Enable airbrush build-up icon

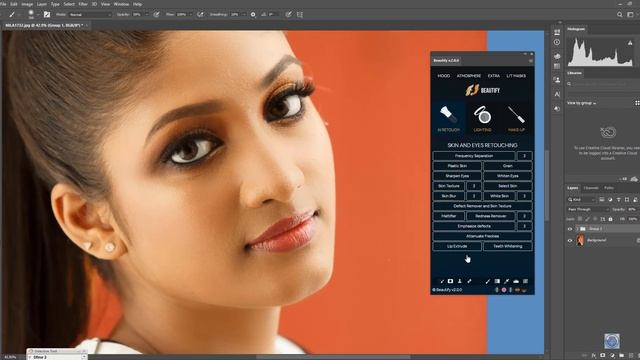200,14
